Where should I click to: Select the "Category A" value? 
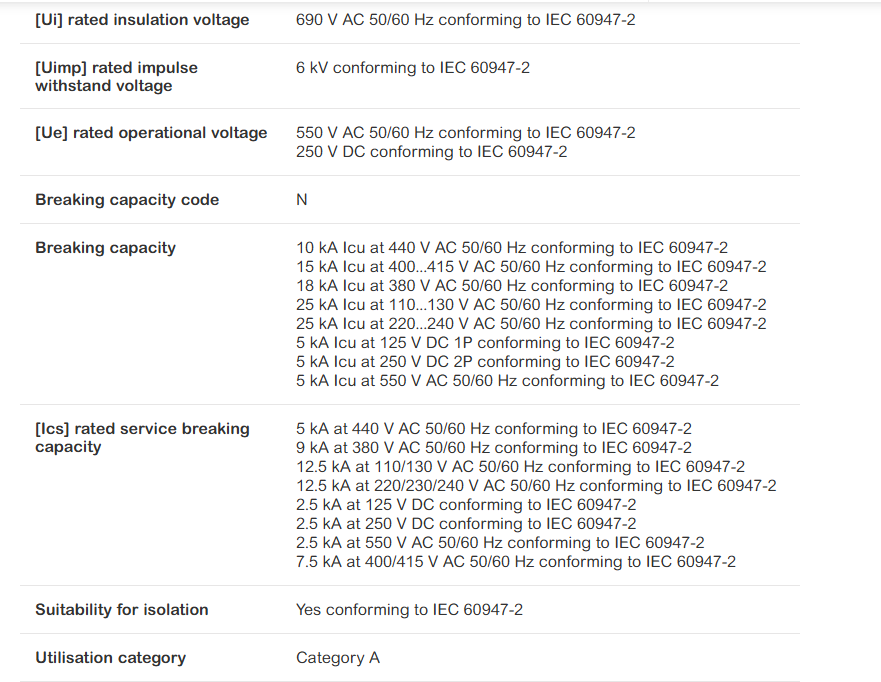[x=338, y=658]
